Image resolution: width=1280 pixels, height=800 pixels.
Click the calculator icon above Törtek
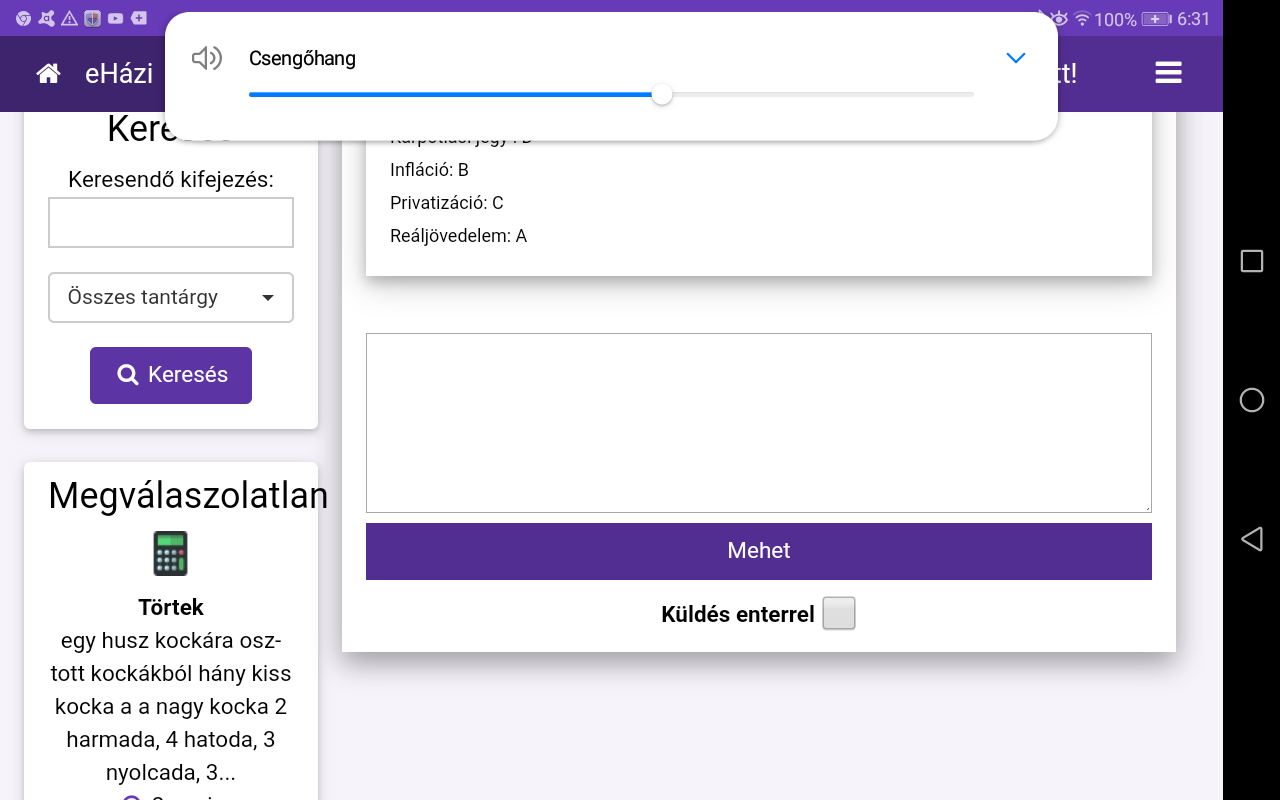point(170,553)
